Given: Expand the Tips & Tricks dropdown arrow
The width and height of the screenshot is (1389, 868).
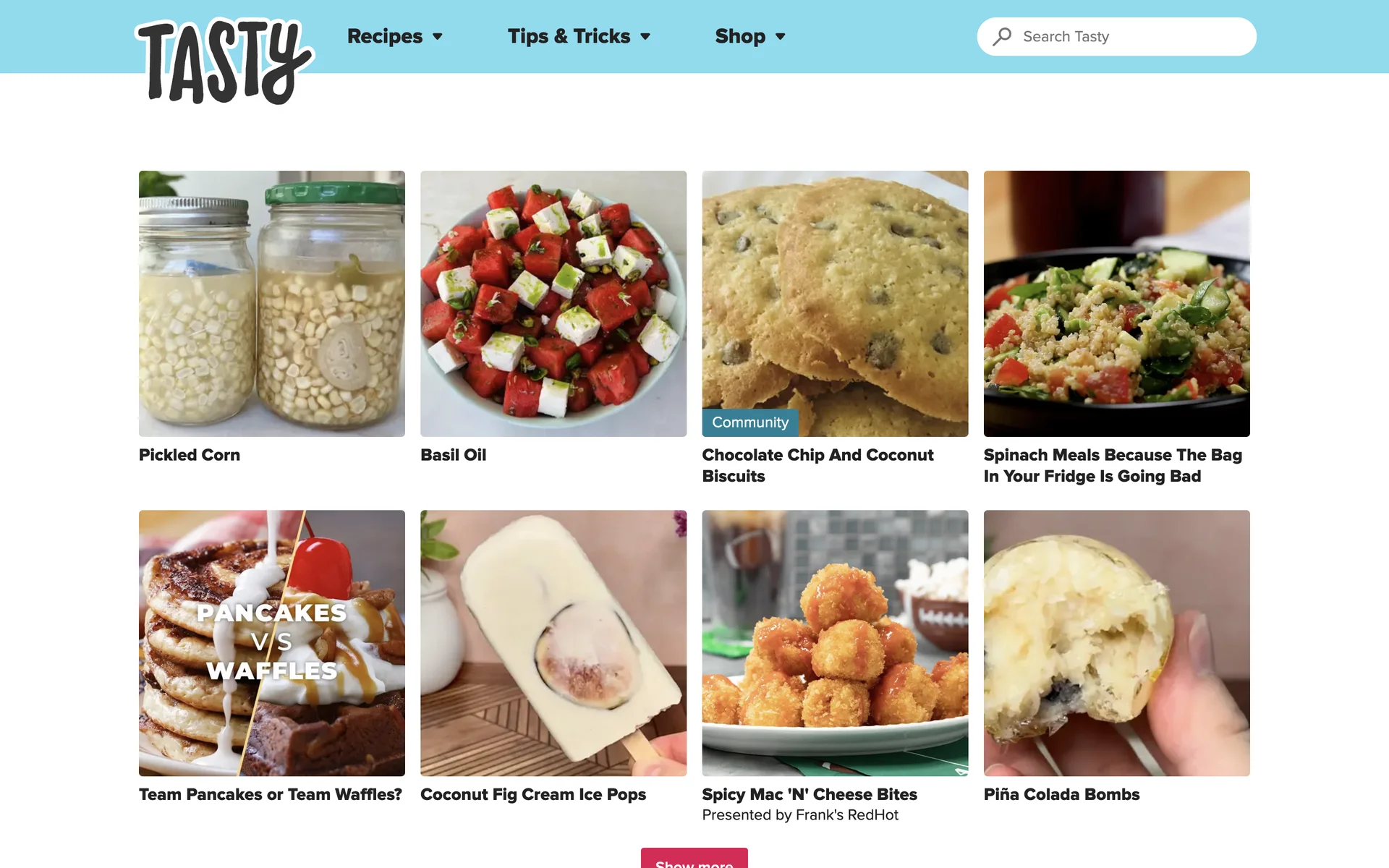Looking at the screenshot, I should tap(645, 36).
